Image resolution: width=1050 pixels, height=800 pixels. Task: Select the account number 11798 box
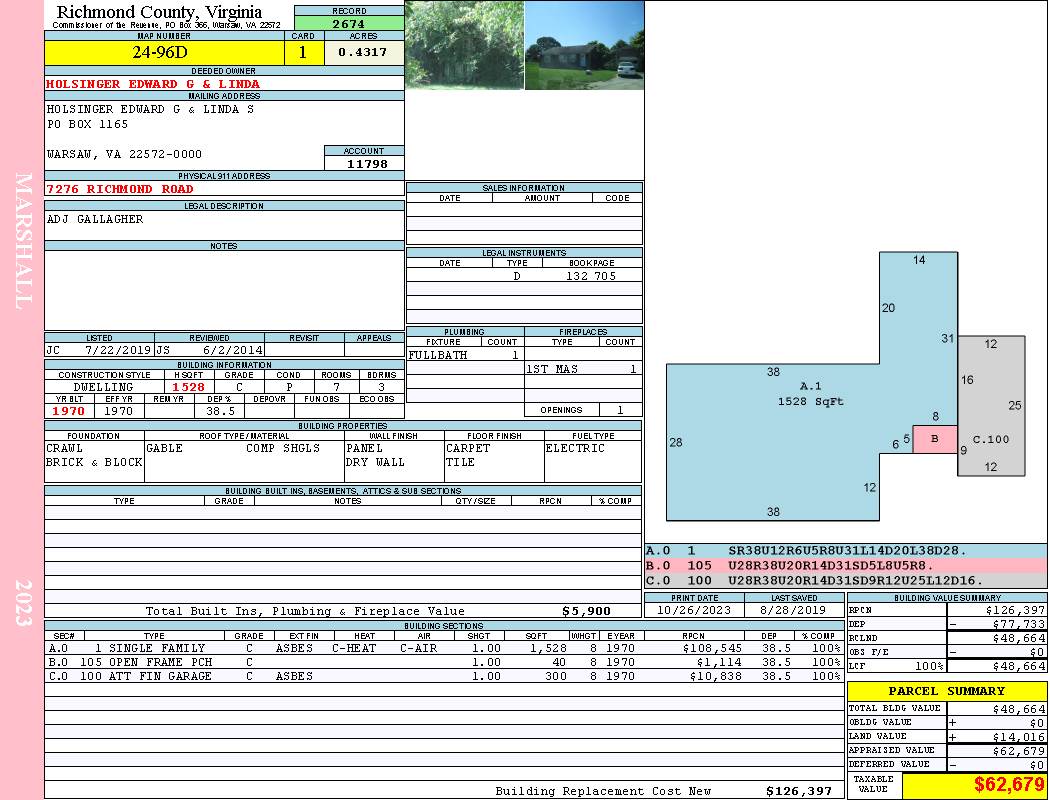pos(364,164)
